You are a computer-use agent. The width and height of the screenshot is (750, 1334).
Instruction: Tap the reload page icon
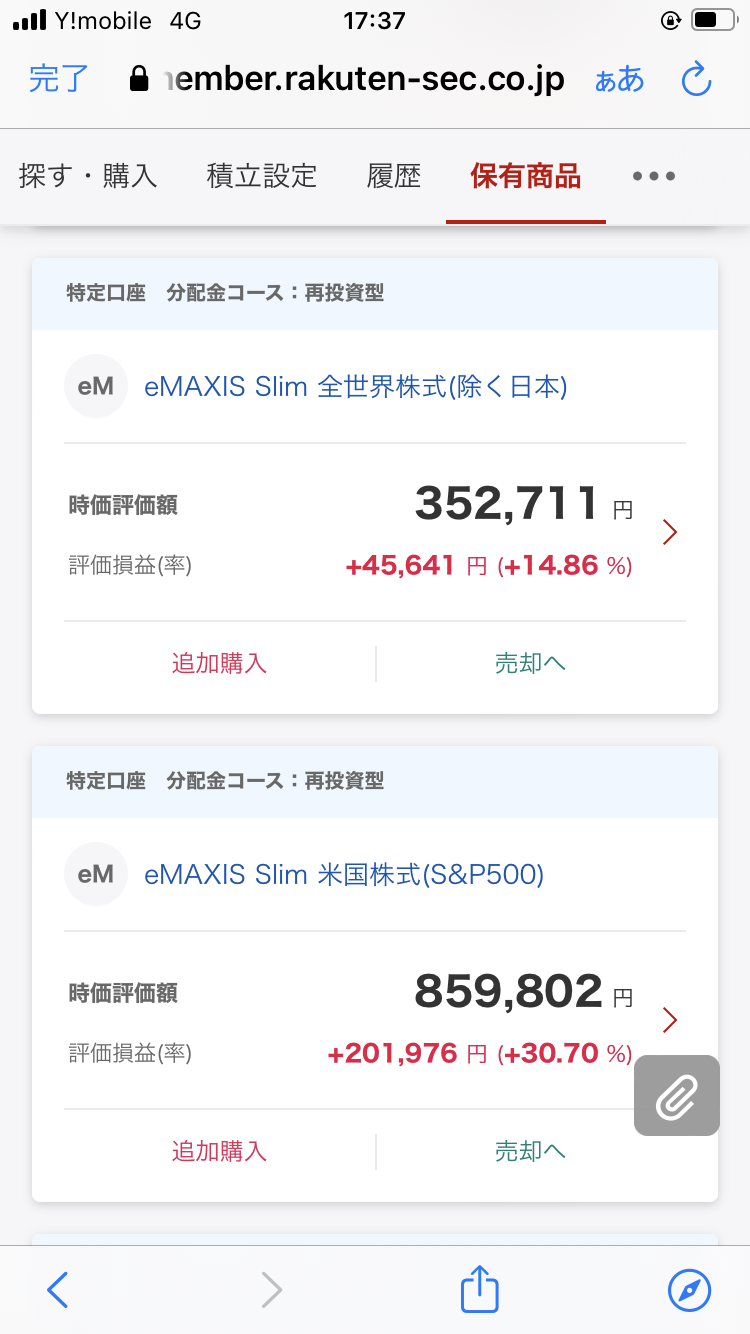click(696, 80)
